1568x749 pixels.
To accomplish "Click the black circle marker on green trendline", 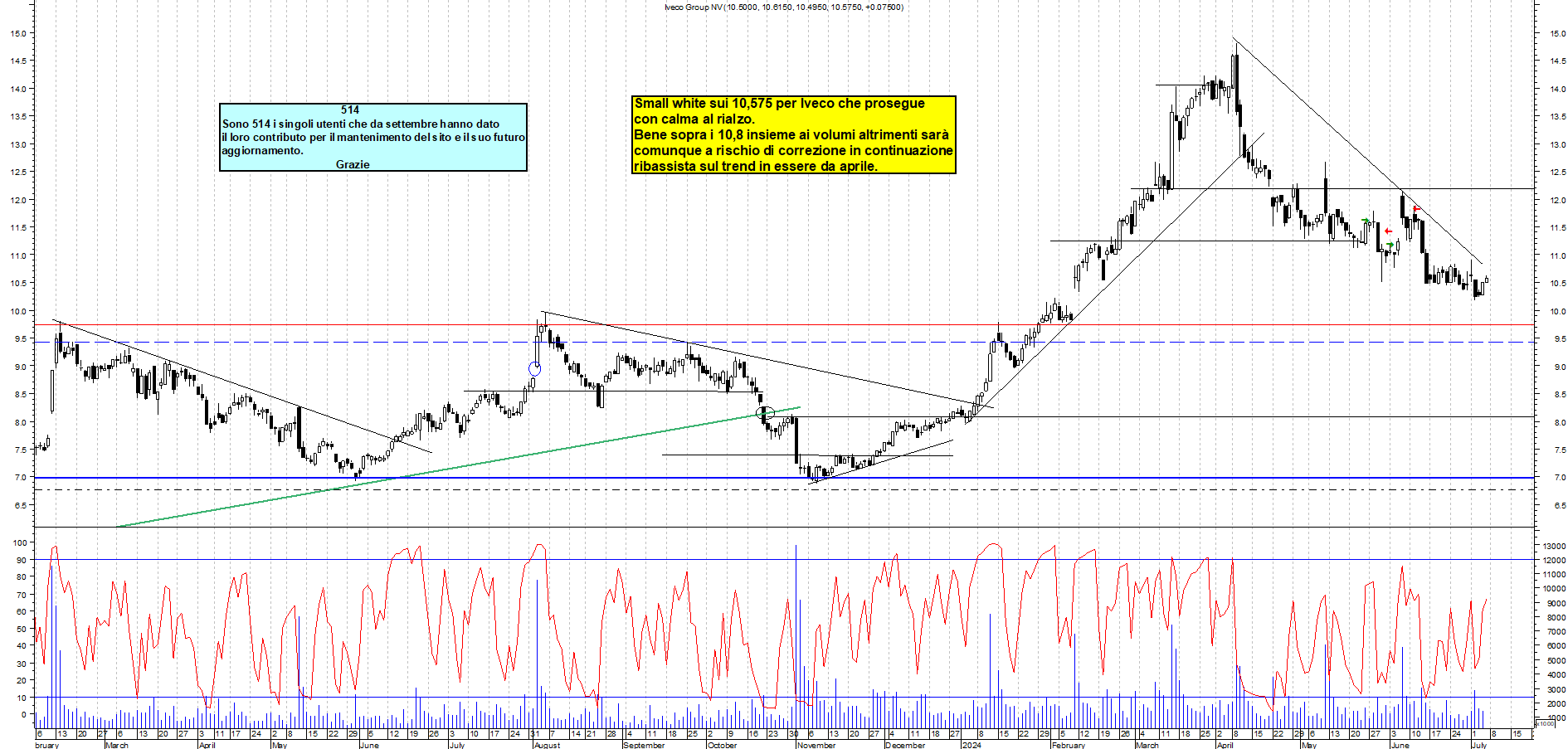I will [x=767, y=412].
